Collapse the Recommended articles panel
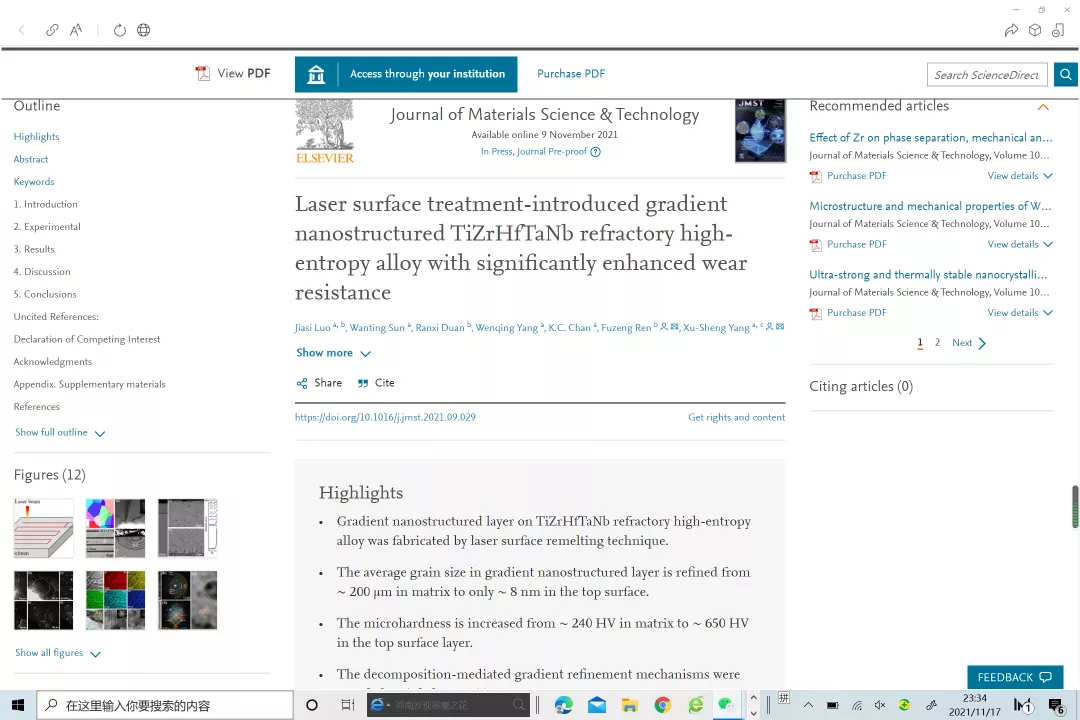This screenshot has width=1080, height=720. tap(1043, 107)
